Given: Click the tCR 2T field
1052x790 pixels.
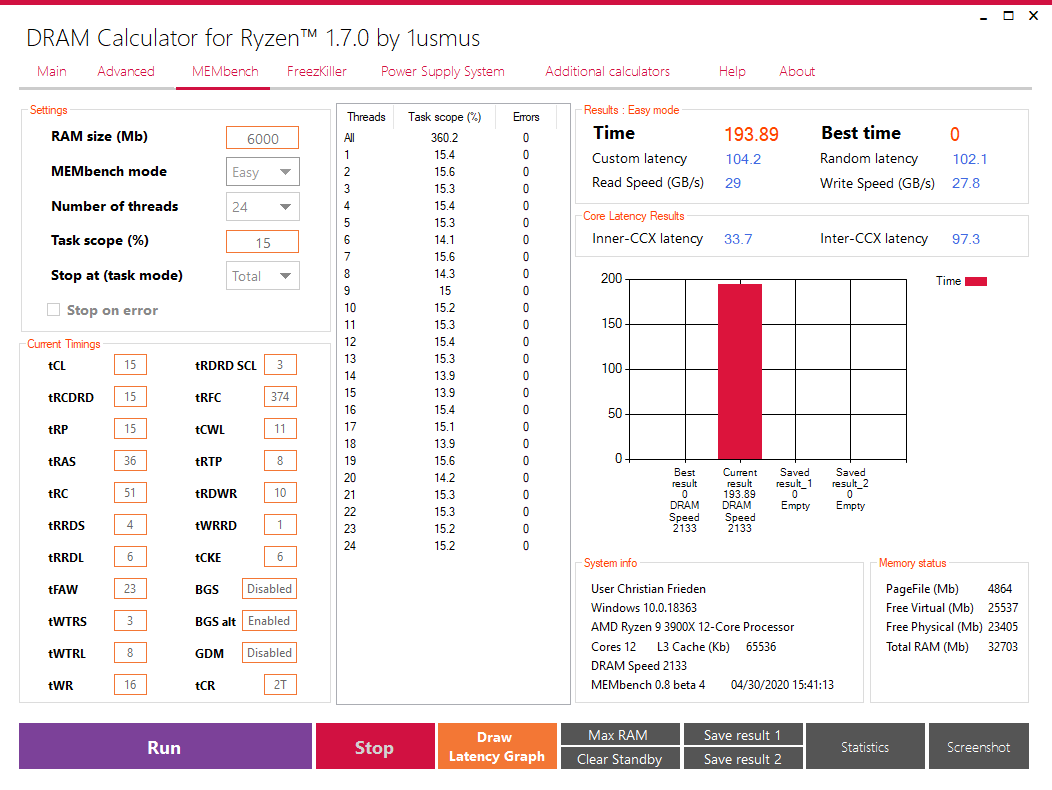Looking at the screenshot, I should (280, 685).
